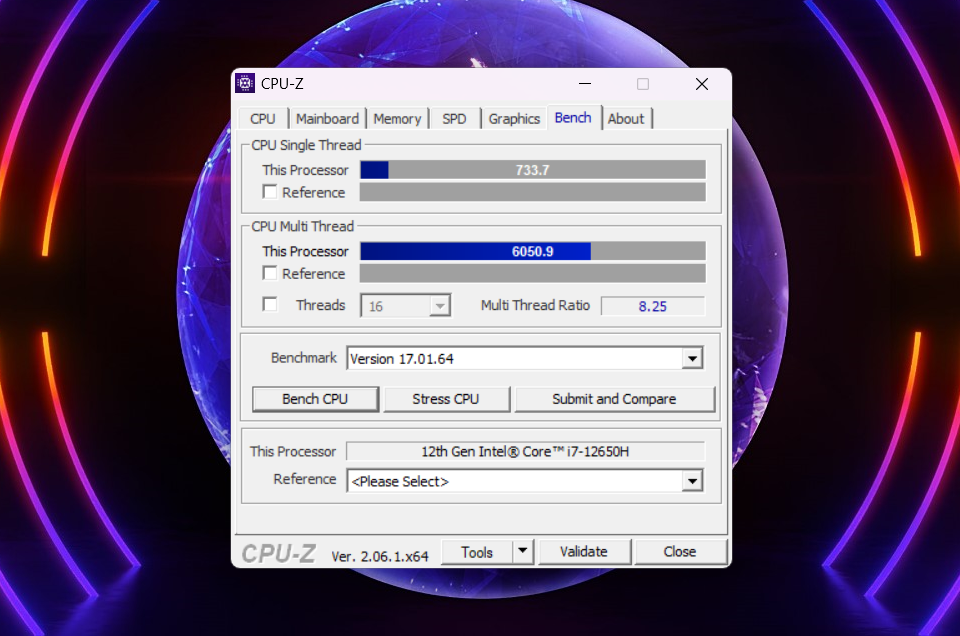Minimize the CPU-Z window
This screenshot has height=636, width=960.
pos(585,84)
